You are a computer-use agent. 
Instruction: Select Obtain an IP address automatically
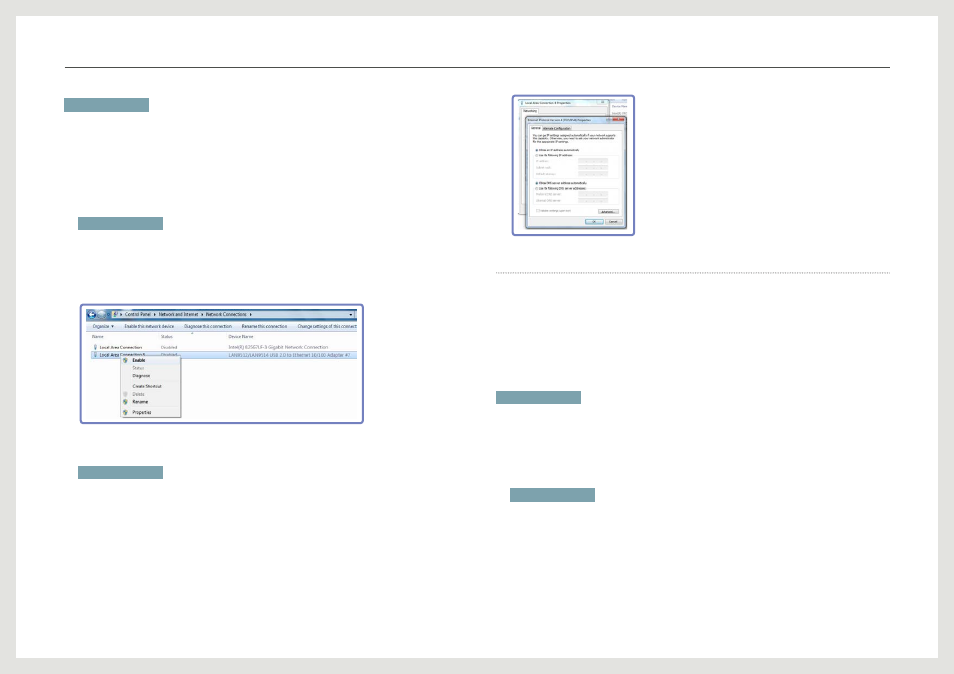click(557, 150)
